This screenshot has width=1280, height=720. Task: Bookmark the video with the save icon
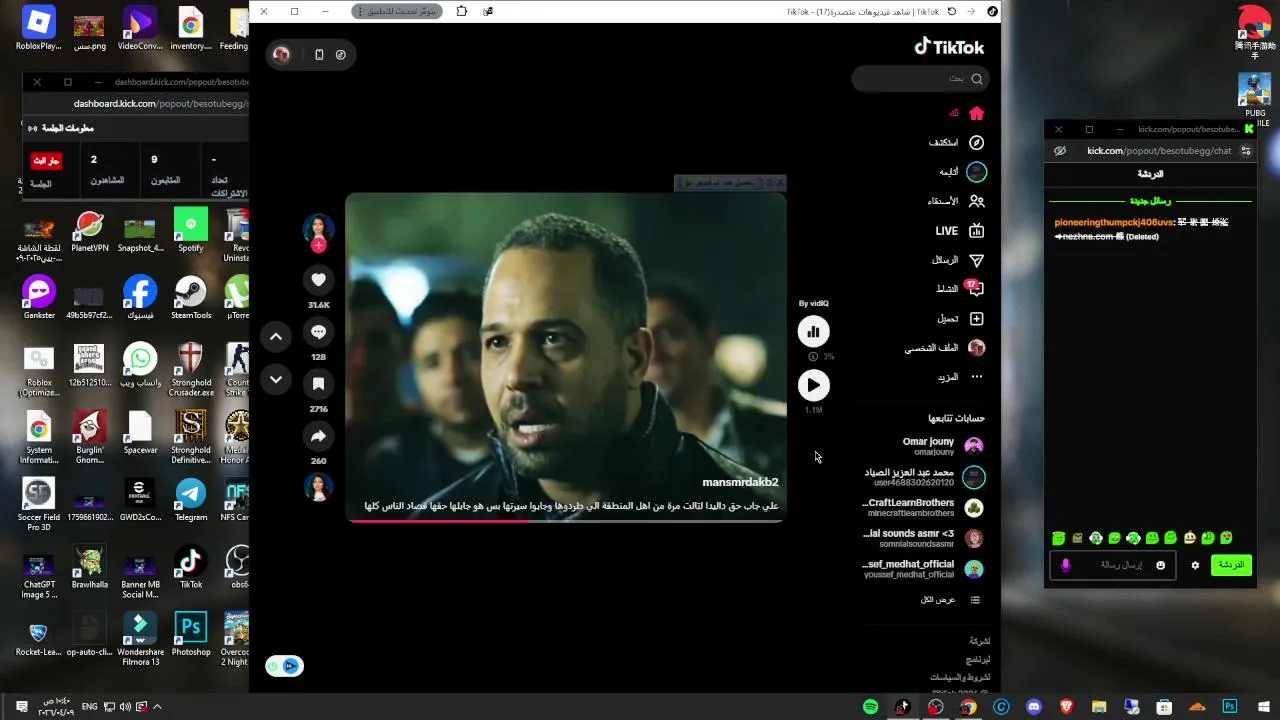click(318, 384)
